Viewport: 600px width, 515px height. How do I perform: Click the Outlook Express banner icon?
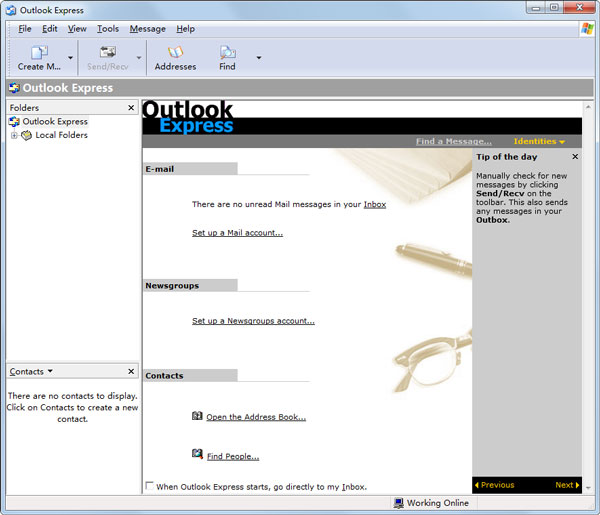coord(14,88)
